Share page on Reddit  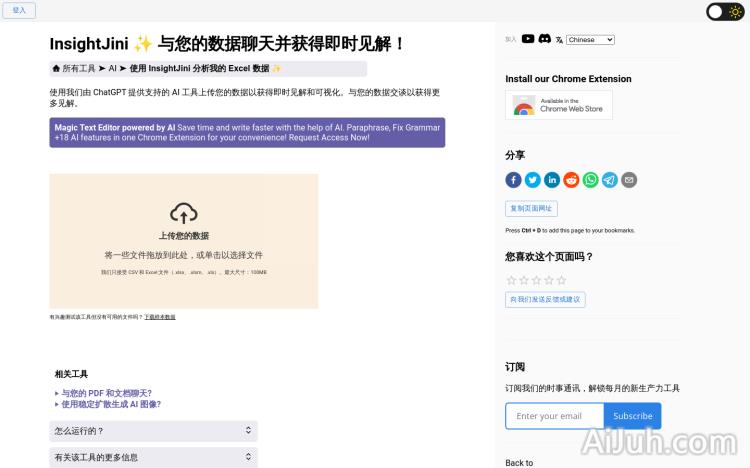coord(571,180)
